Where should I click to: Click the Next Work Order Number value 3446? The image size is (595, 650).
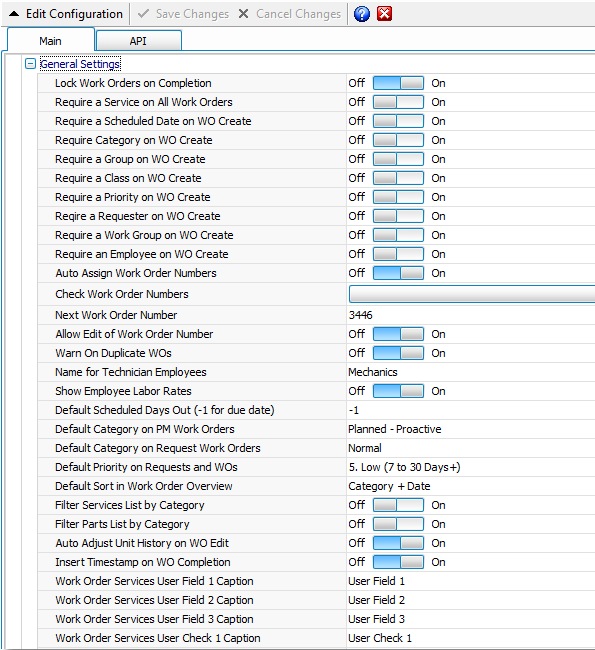tap(360, 315)
